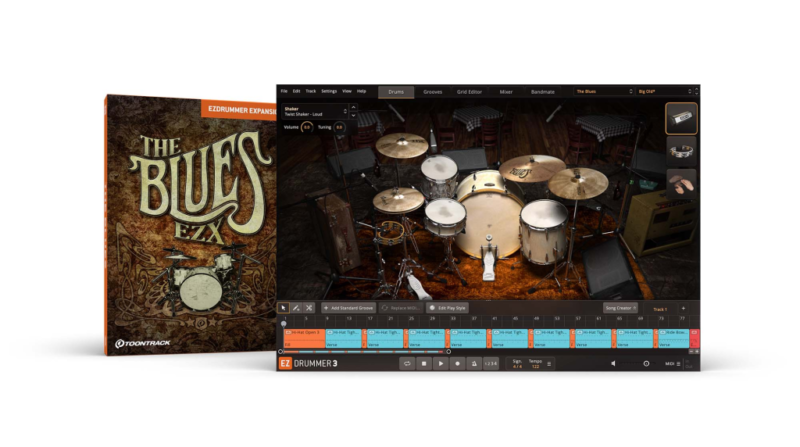Click the Stop button in the transport
The height and width of the screenshot is (447, 800).
[424, 364]
